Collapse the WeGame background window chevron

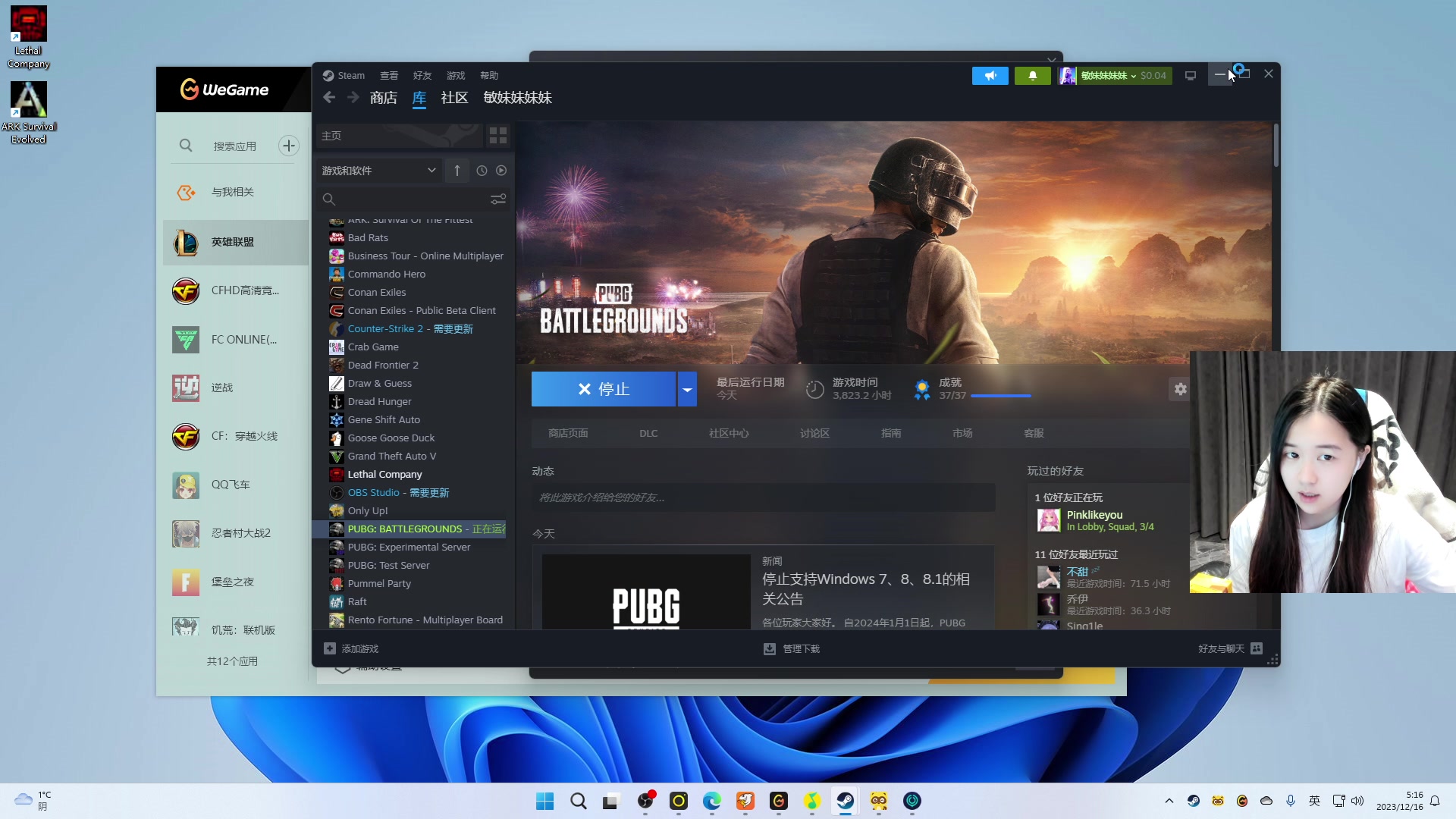coord(1051,59)
